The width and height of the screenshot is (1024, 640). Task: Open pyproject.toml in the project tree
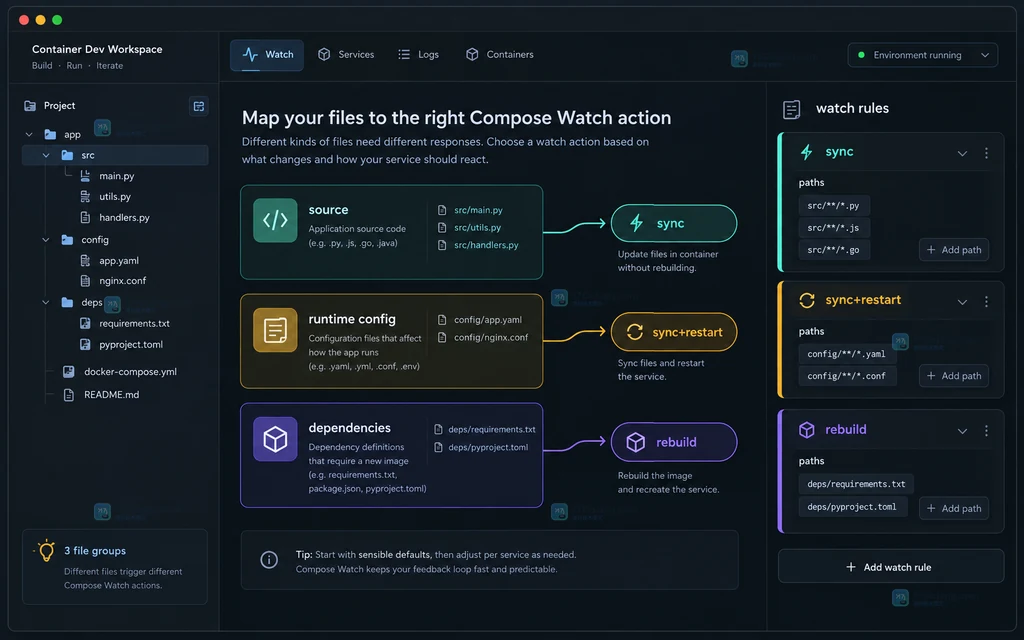pos(131,344)
